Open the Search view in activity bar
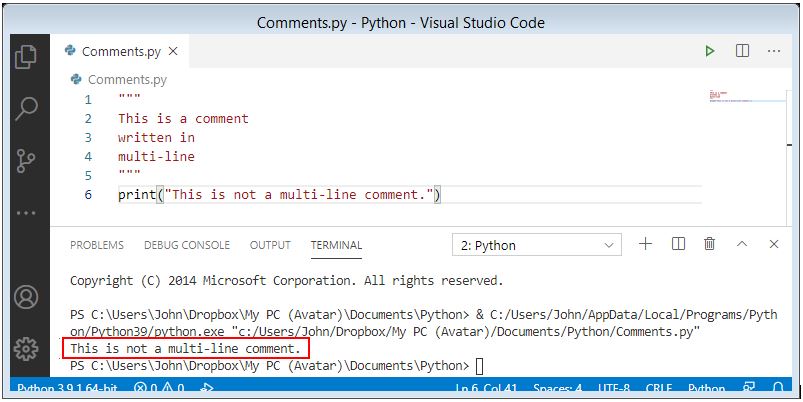This screenshot has height=402, width=803. point(26,108)
